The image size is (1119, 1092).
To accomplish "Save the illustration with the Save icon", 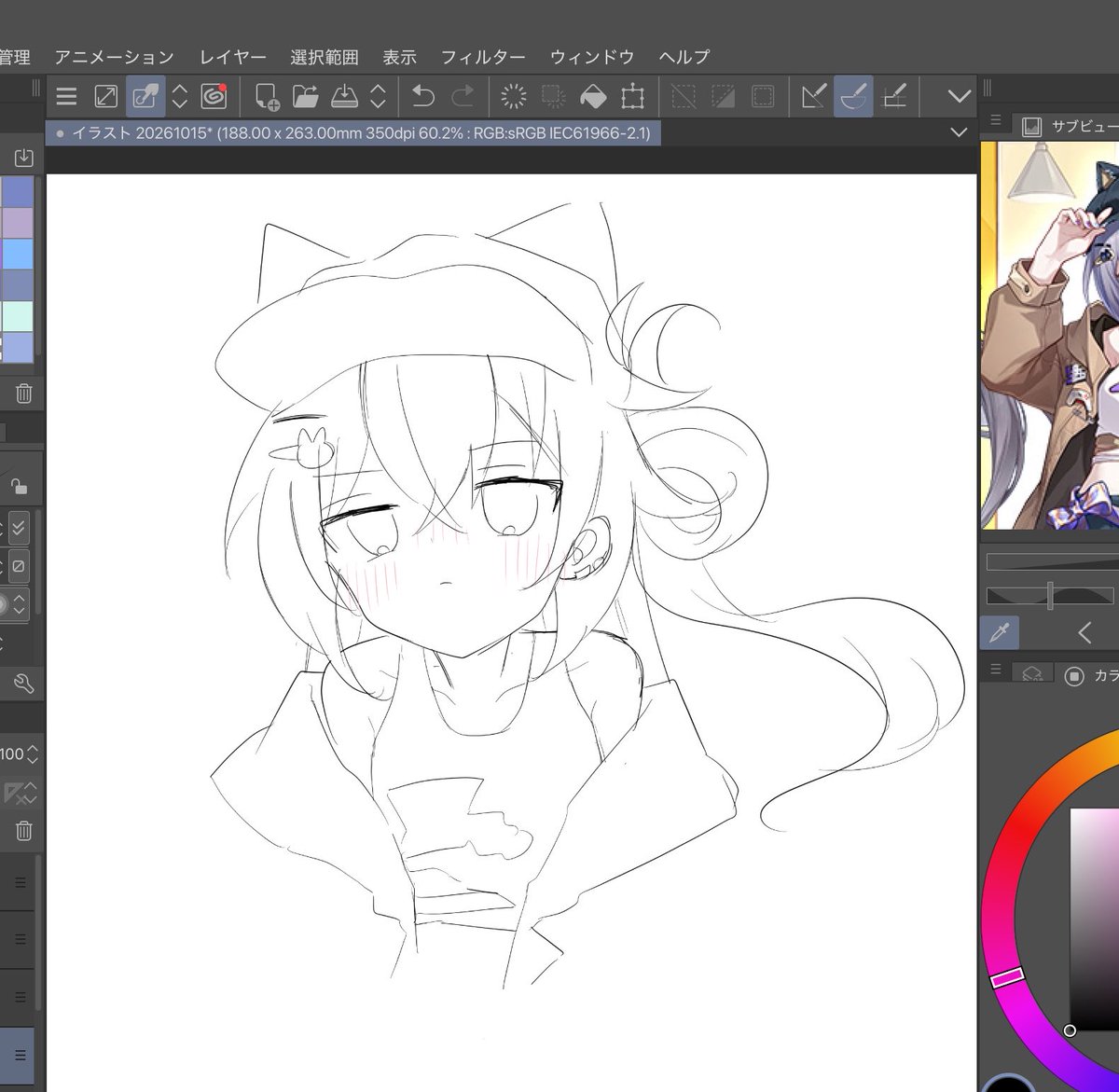I will [344, 96].
